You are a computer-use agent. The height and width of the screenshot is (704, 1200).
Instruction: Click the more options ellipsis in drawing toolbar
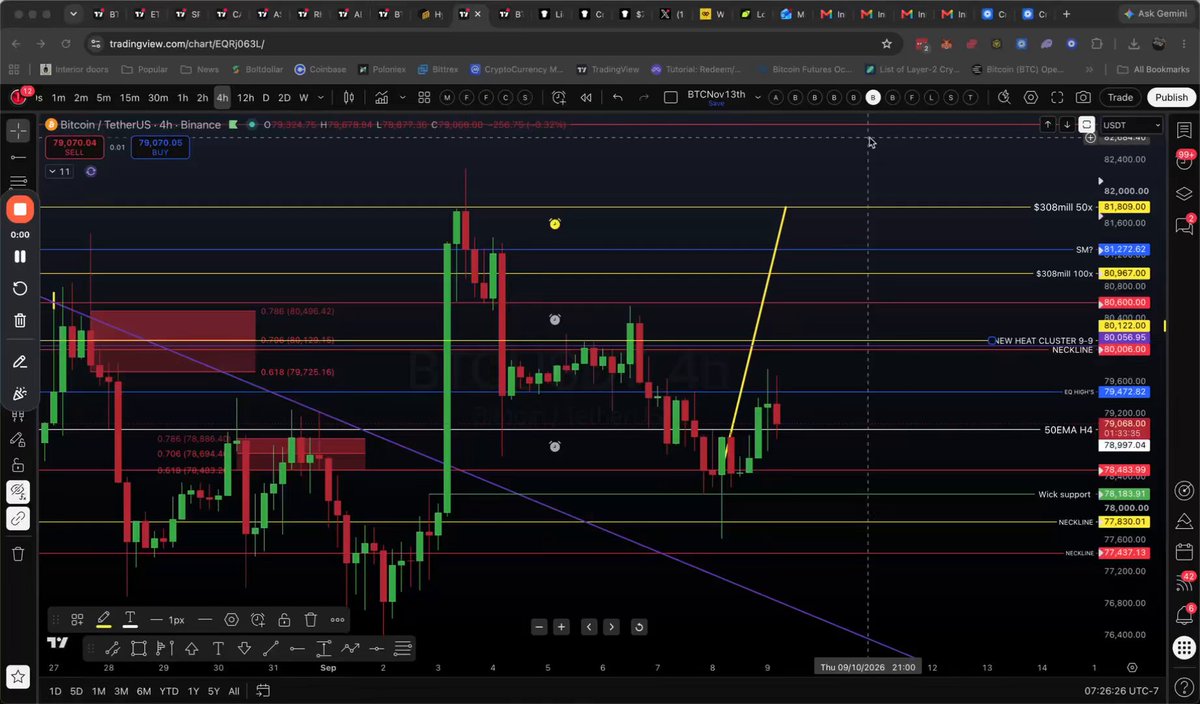(337, 620)
